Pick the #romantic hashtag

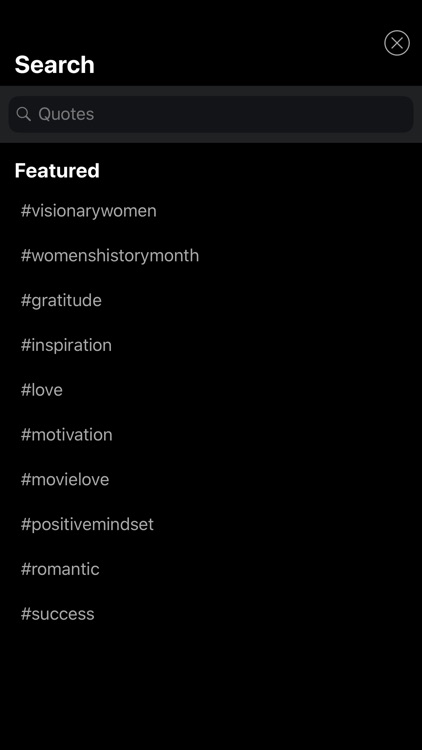click(60, 569)
